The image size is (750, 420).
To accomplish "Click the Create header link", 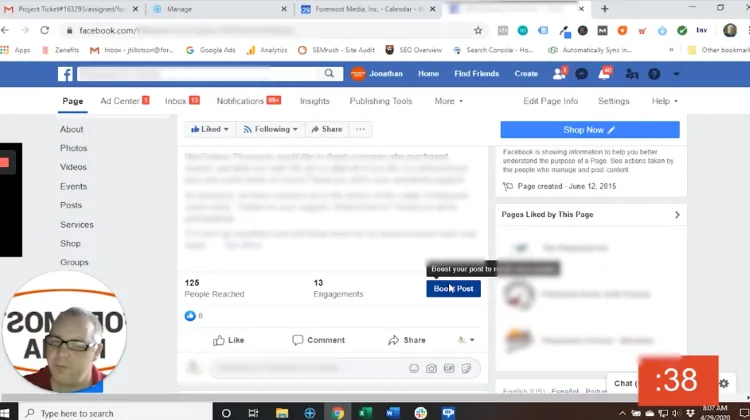I will 526,74.
